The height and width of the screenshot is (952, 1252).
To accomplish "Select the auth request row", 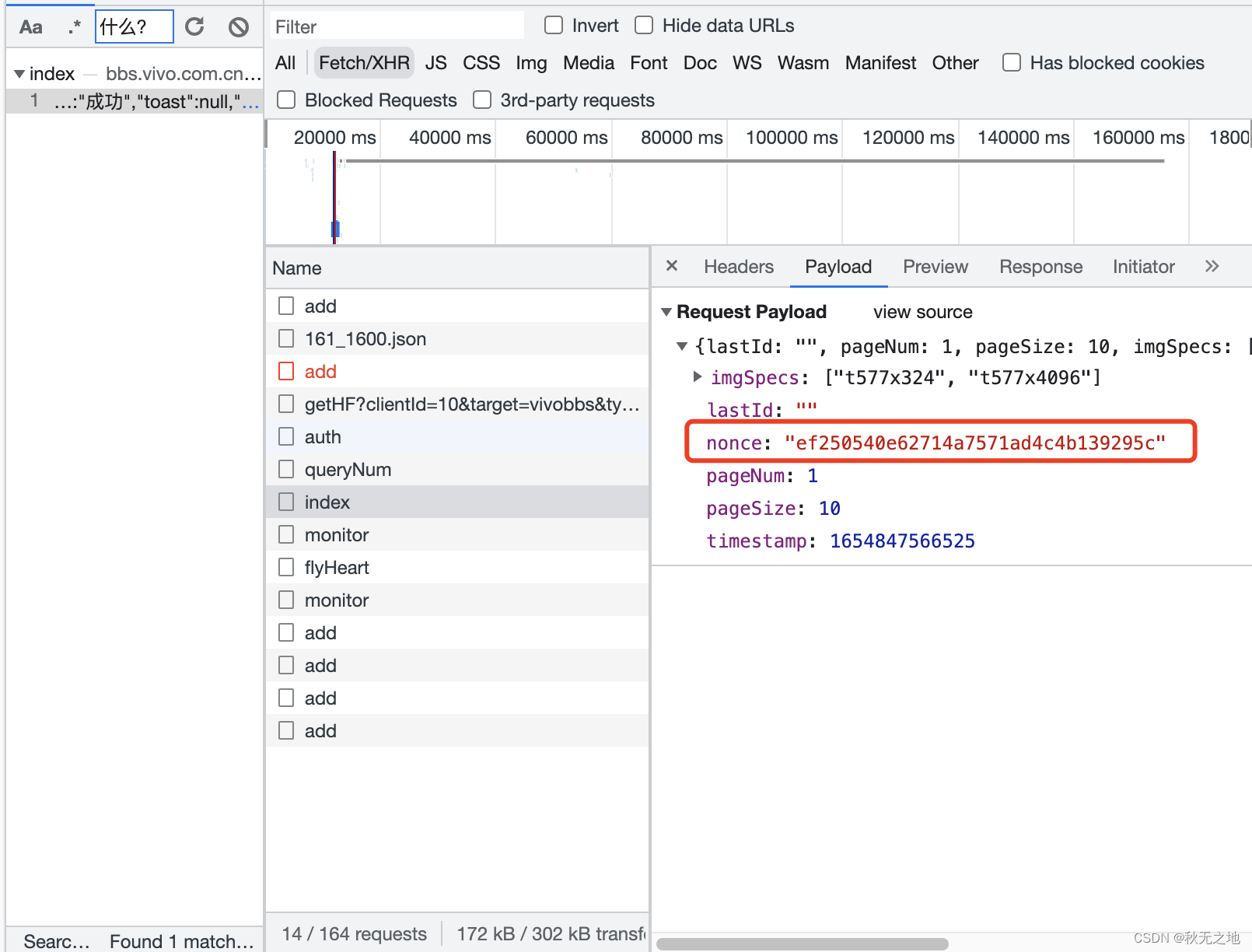I will pos(457,436).
